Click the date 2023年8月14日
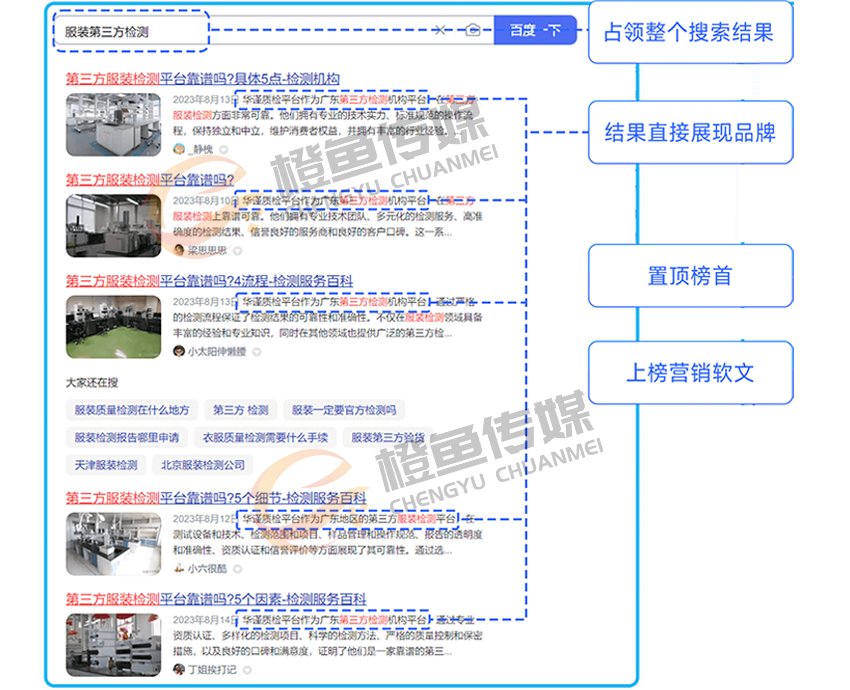 click(205, 620)
